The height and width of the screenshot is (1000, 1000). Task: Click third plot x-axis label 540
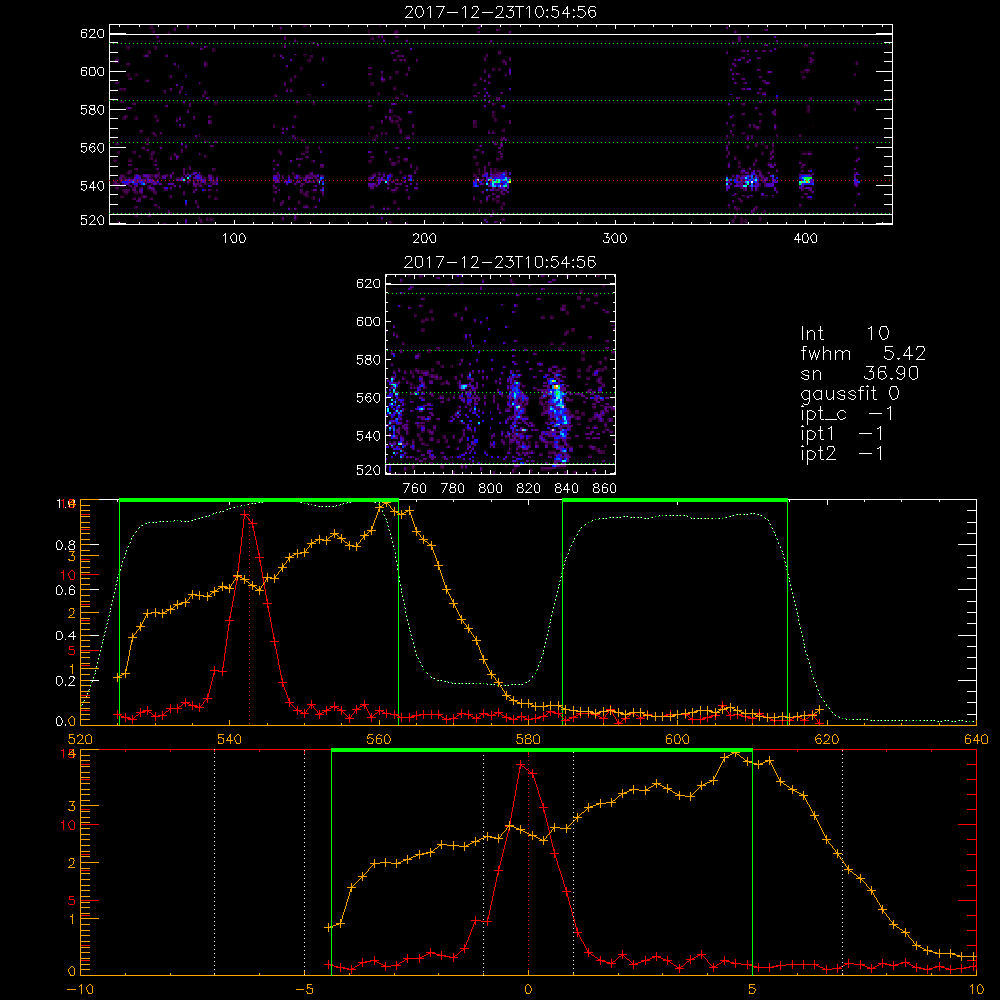(x=230, y=739)
